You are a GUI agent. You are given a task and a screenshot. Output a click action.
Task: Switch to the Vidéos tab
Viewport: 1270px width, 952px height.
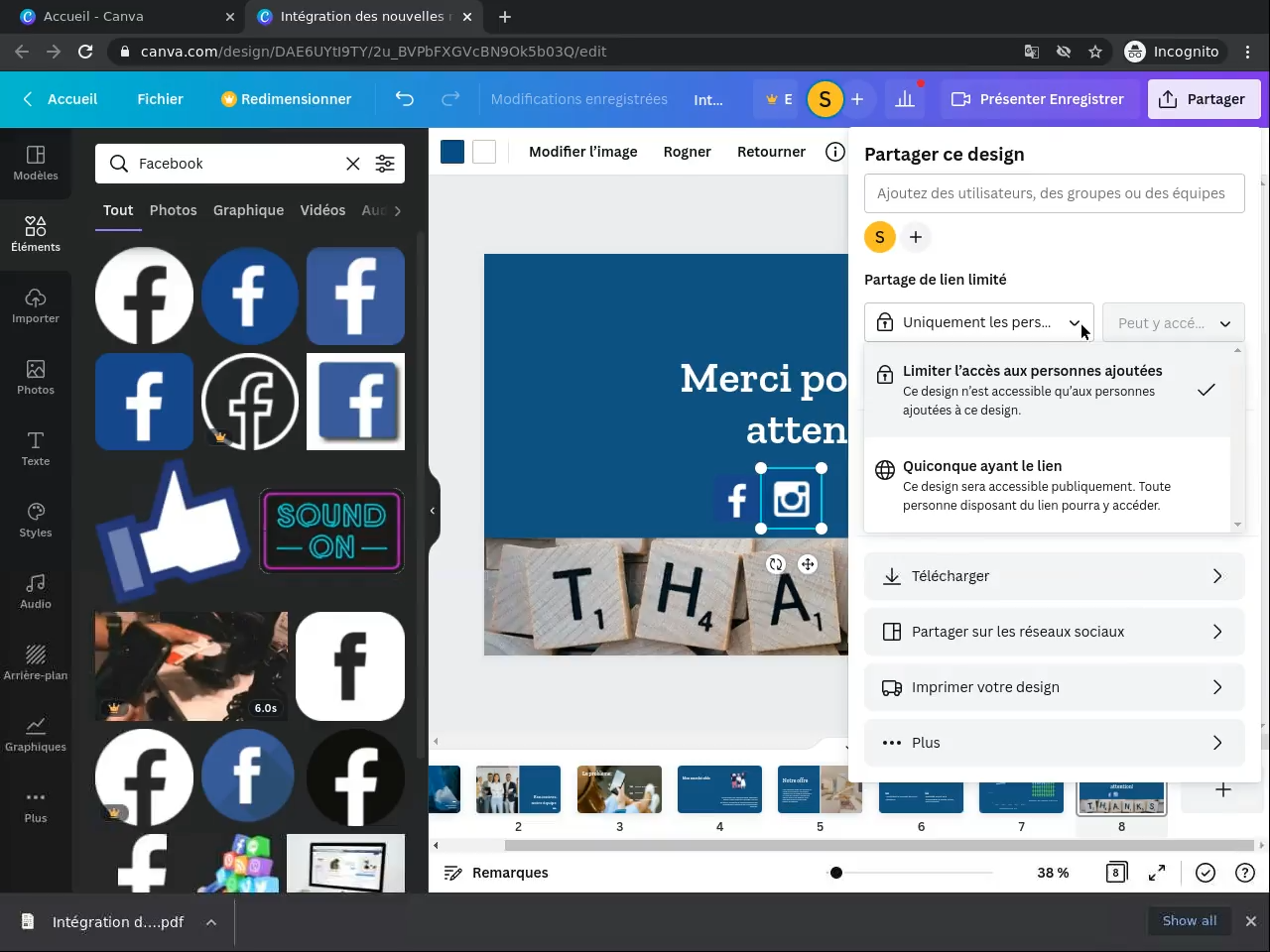tap(322, 210)
